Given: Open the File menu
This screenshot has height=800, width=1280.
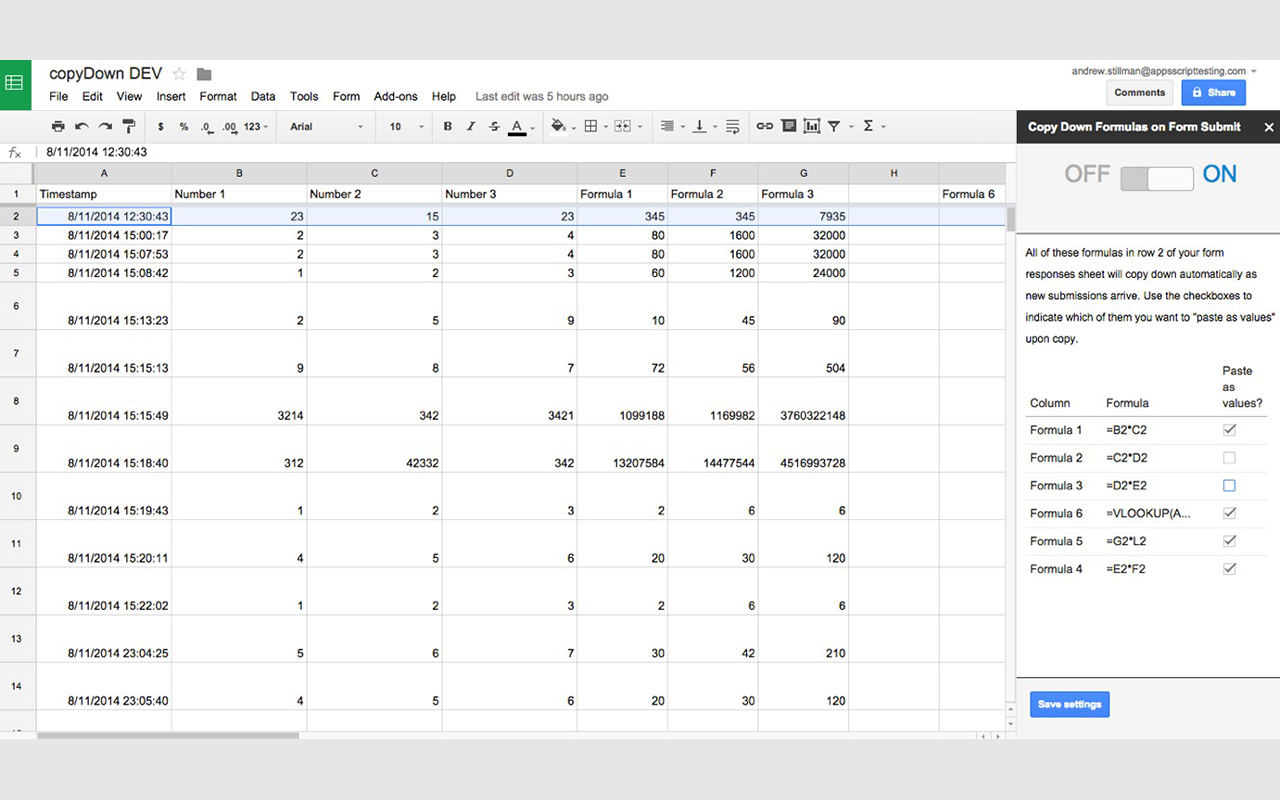Looking at the screenshot, I should pos(58,97).
